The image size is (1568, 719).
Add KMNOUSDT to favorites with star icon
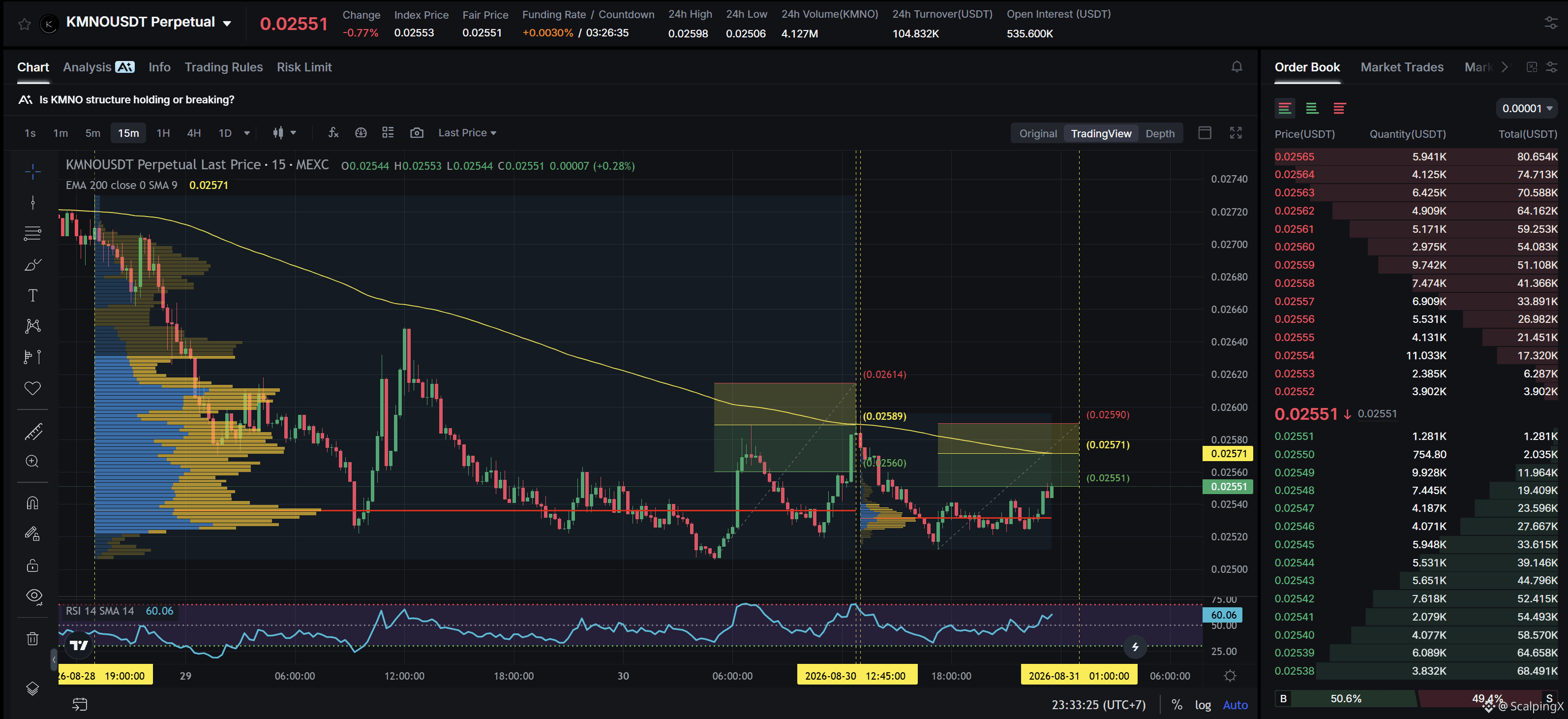pyautogui.click(x=25, y=24)
